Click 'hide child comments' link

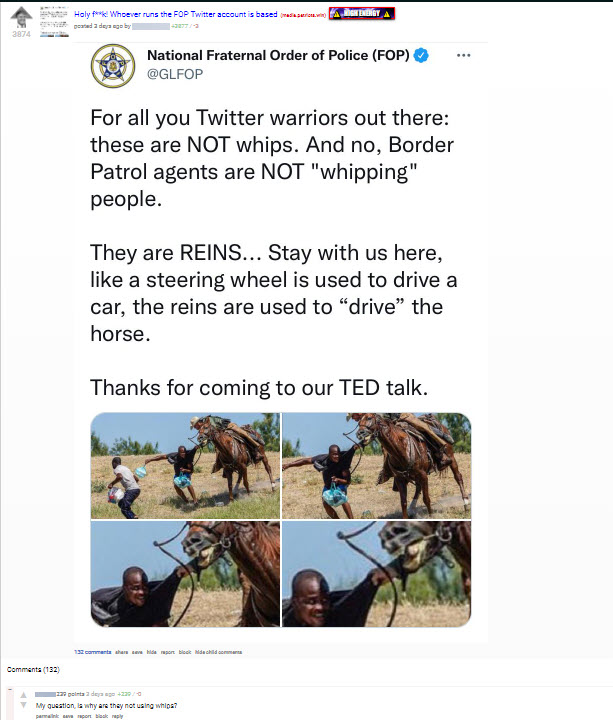(218, 652)
